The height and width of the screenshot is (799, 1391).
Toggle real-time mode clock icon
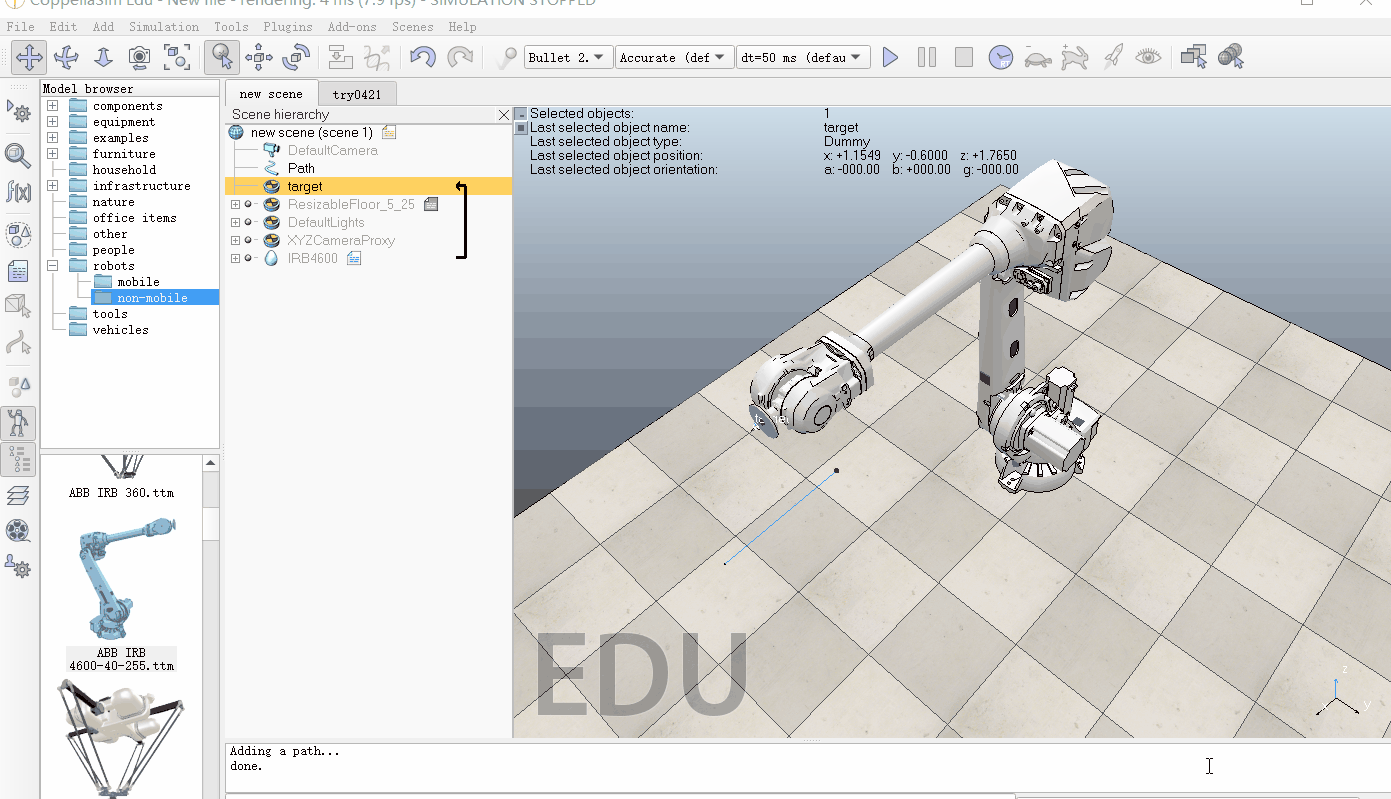1001,57
